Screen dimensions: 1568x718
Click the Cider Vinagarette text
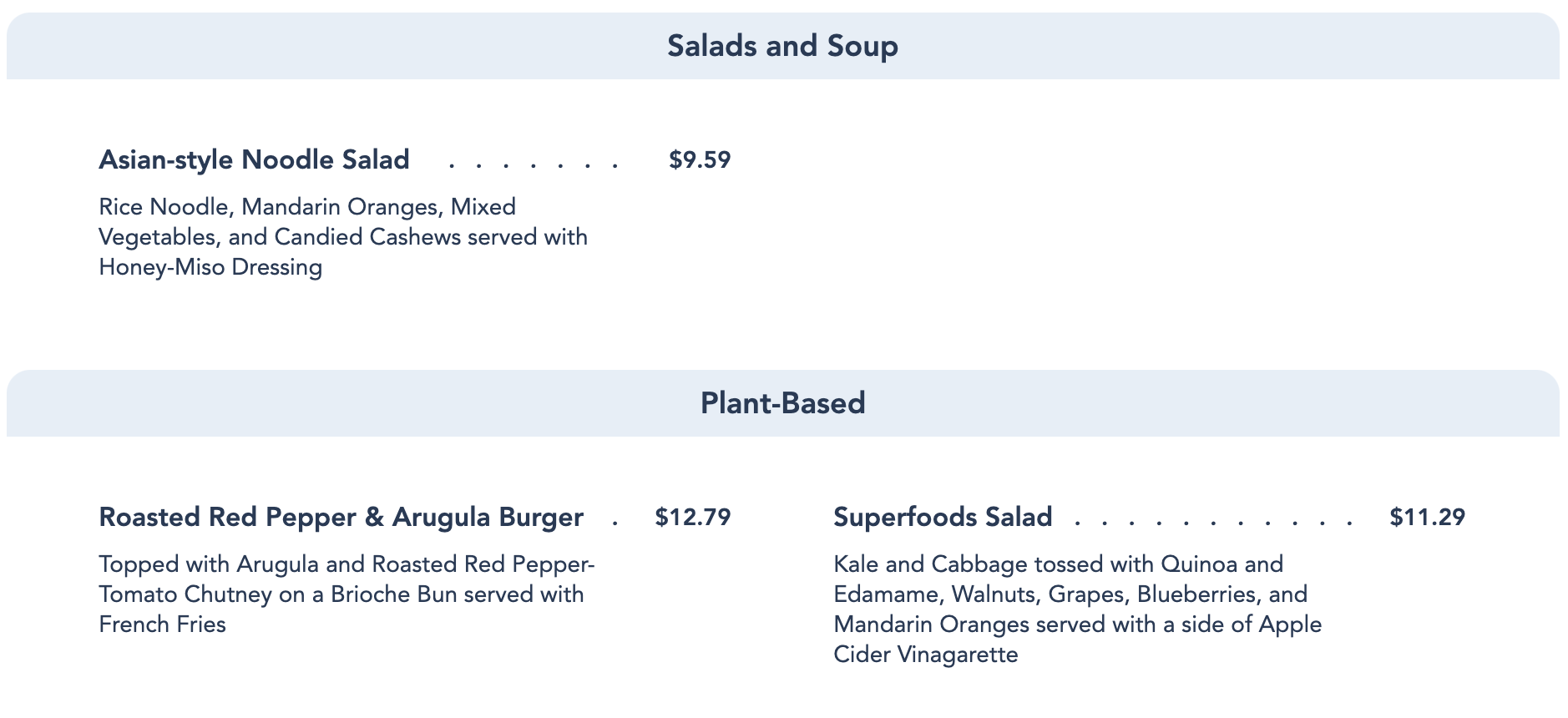pyautogui.click(x=925, y=655)
